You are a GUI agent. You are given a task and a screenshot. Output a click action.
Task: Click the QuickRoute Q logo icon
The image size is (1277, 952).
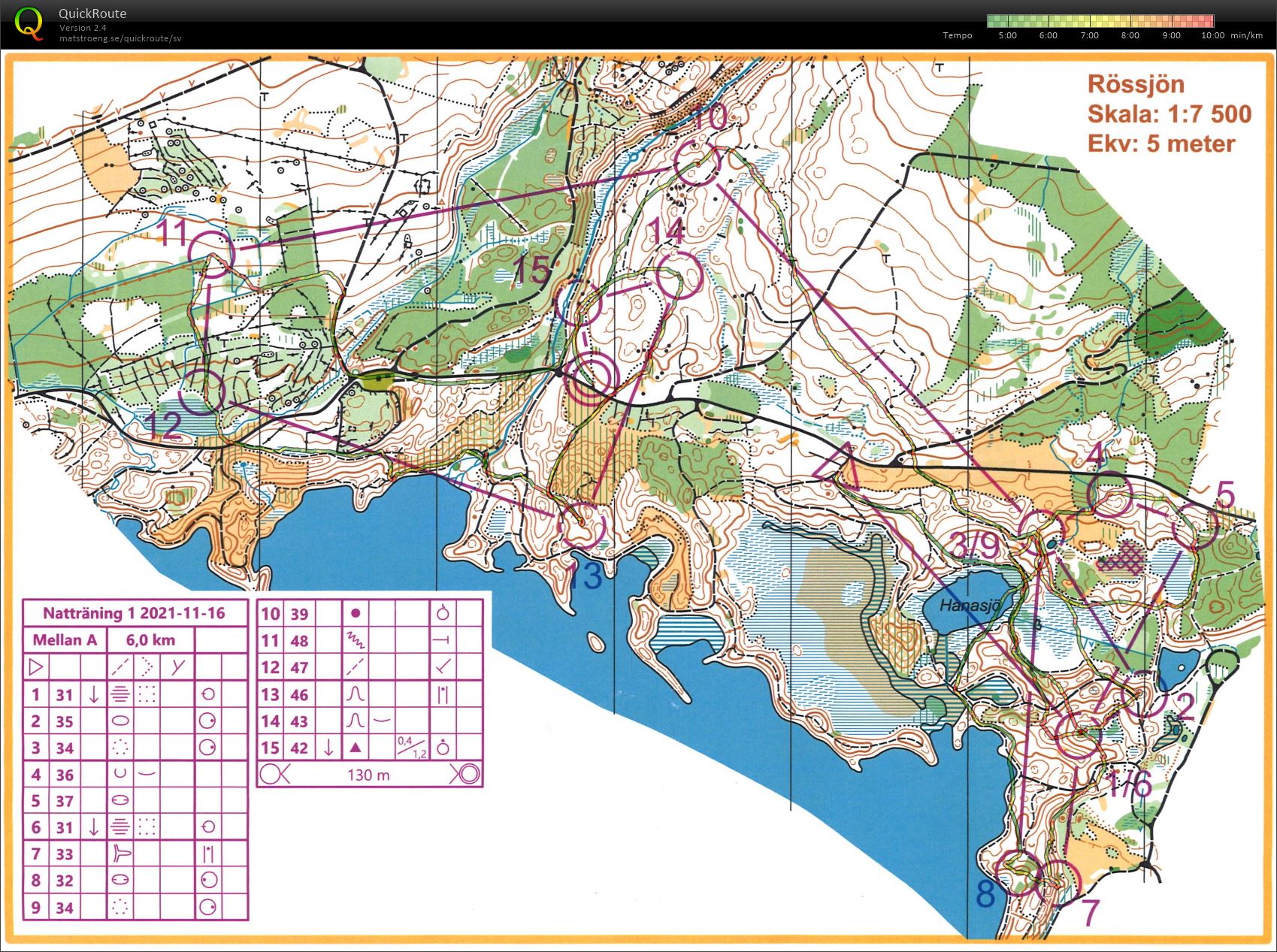(x=29, y=23)
